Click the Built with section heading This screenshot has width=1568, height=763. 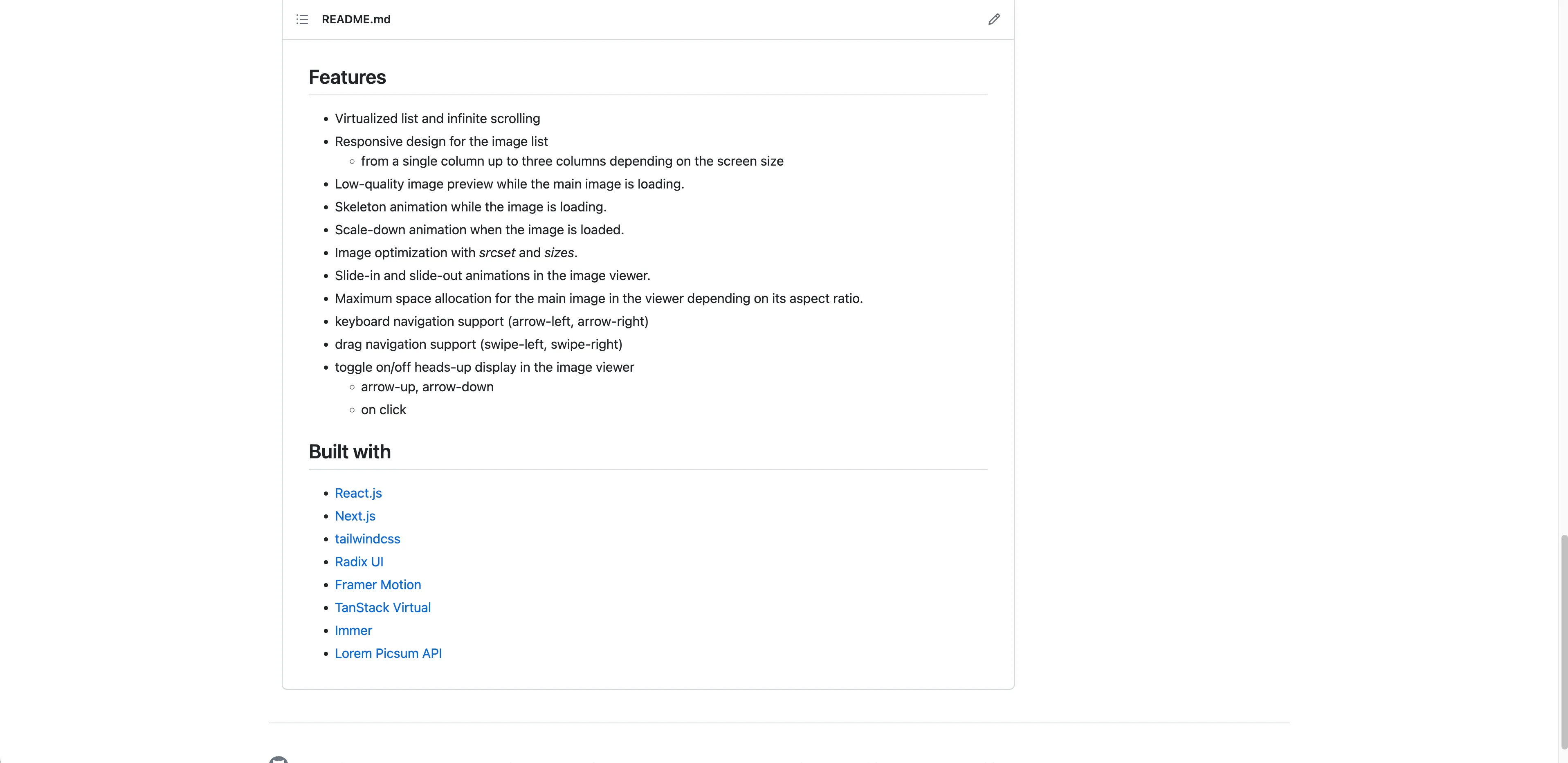(349, 451)
